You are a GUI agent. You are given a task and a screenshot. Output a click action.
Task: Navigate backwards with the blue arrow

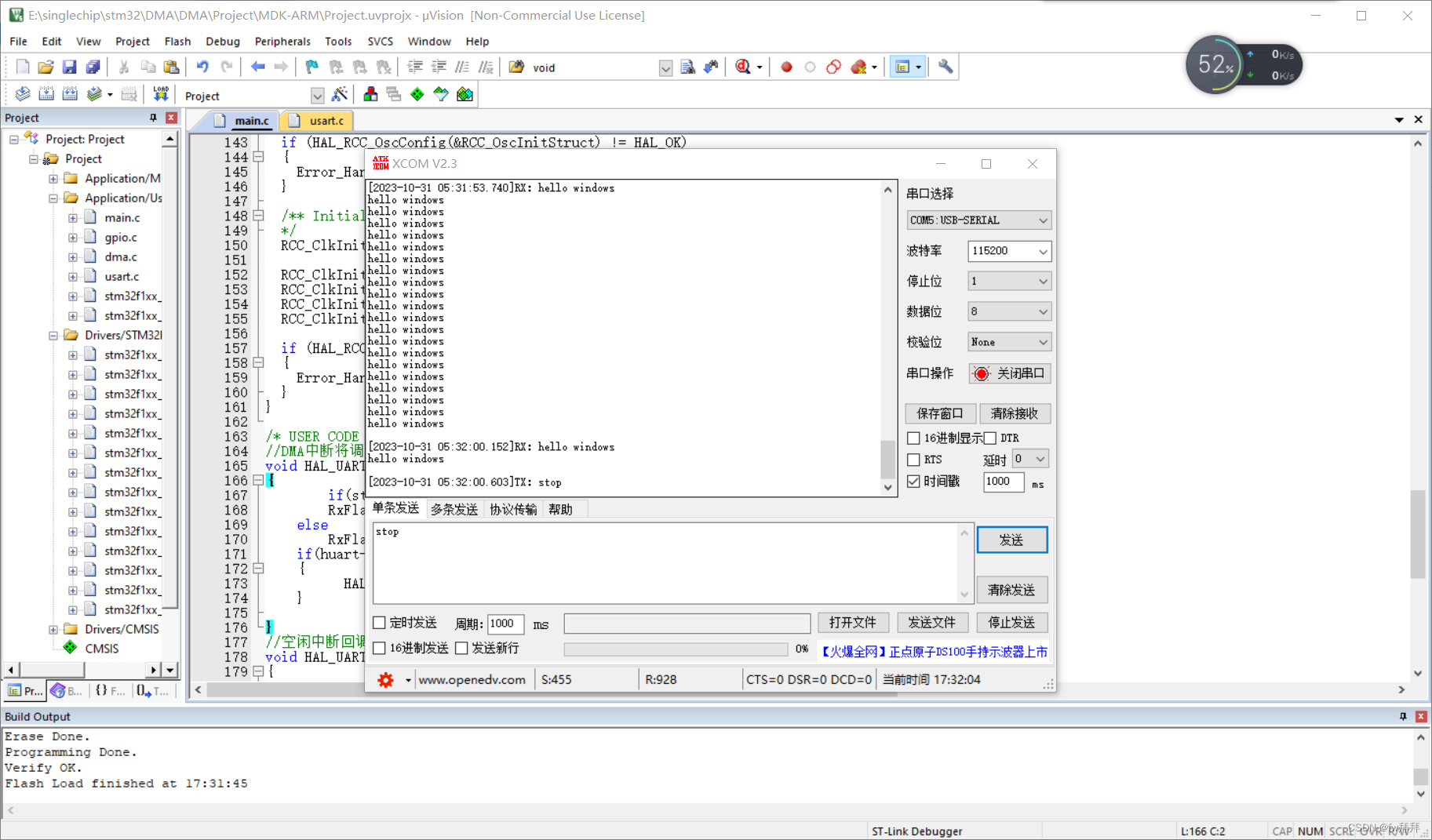tap(257, 67)
